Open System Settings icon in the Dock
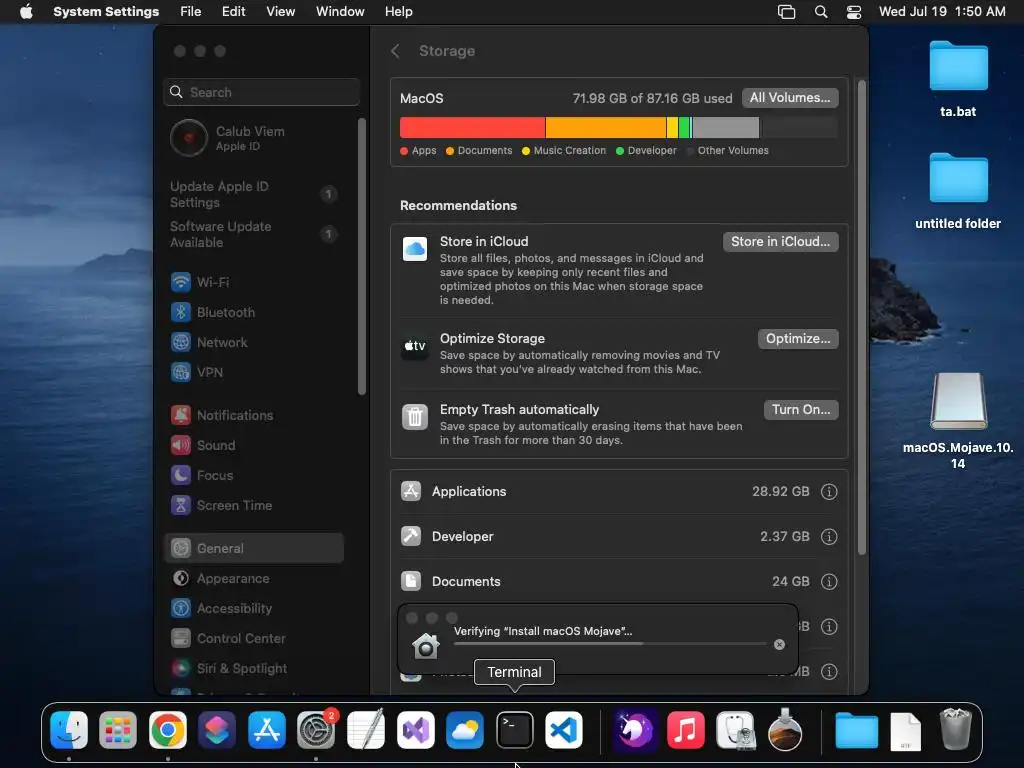 [316, 730]
